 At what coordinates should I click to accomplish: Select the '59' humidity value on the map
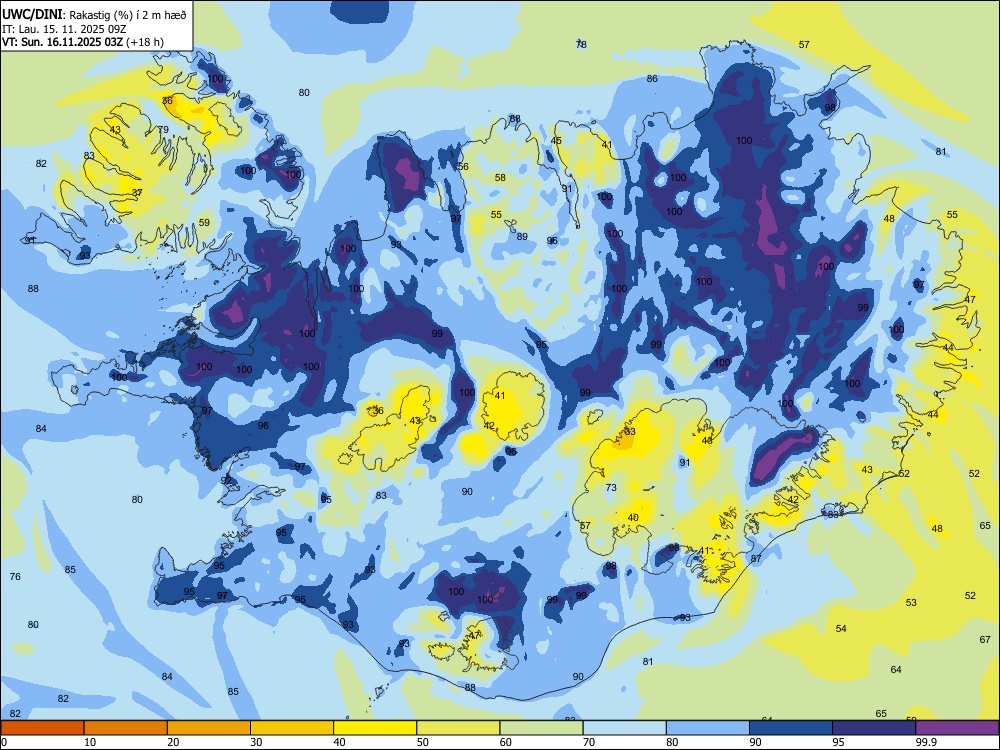tap(204, 223)
